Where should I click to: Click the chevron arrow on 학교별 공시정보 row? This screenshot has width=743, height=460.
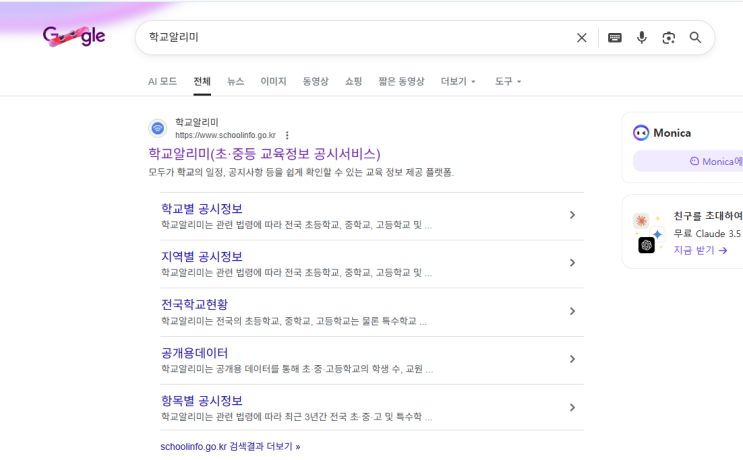572,215
